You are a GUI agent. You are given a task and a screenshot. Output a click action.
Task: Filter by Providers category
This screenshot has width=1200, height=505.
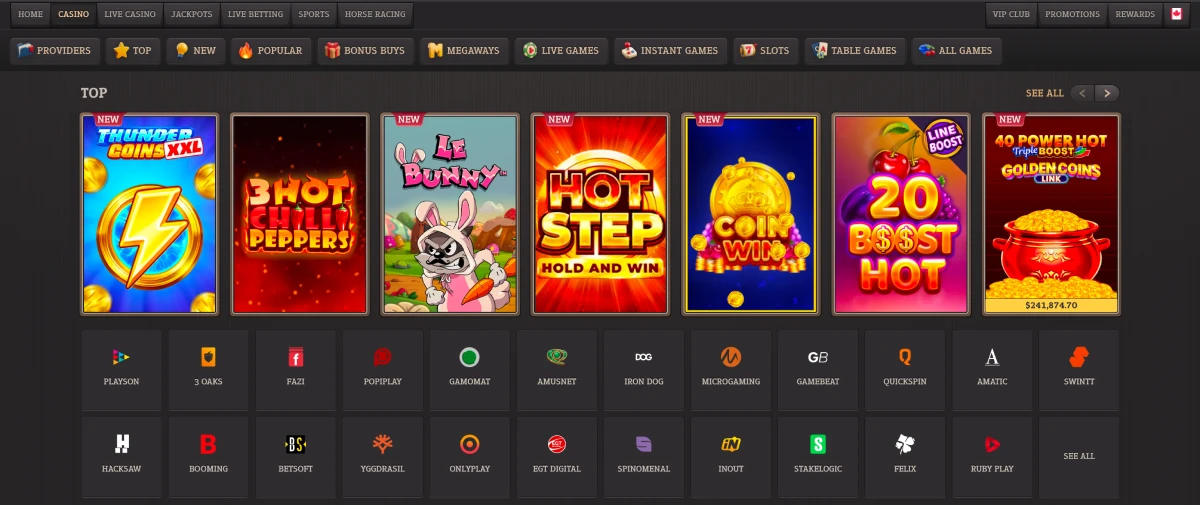(x=55, y=50)
